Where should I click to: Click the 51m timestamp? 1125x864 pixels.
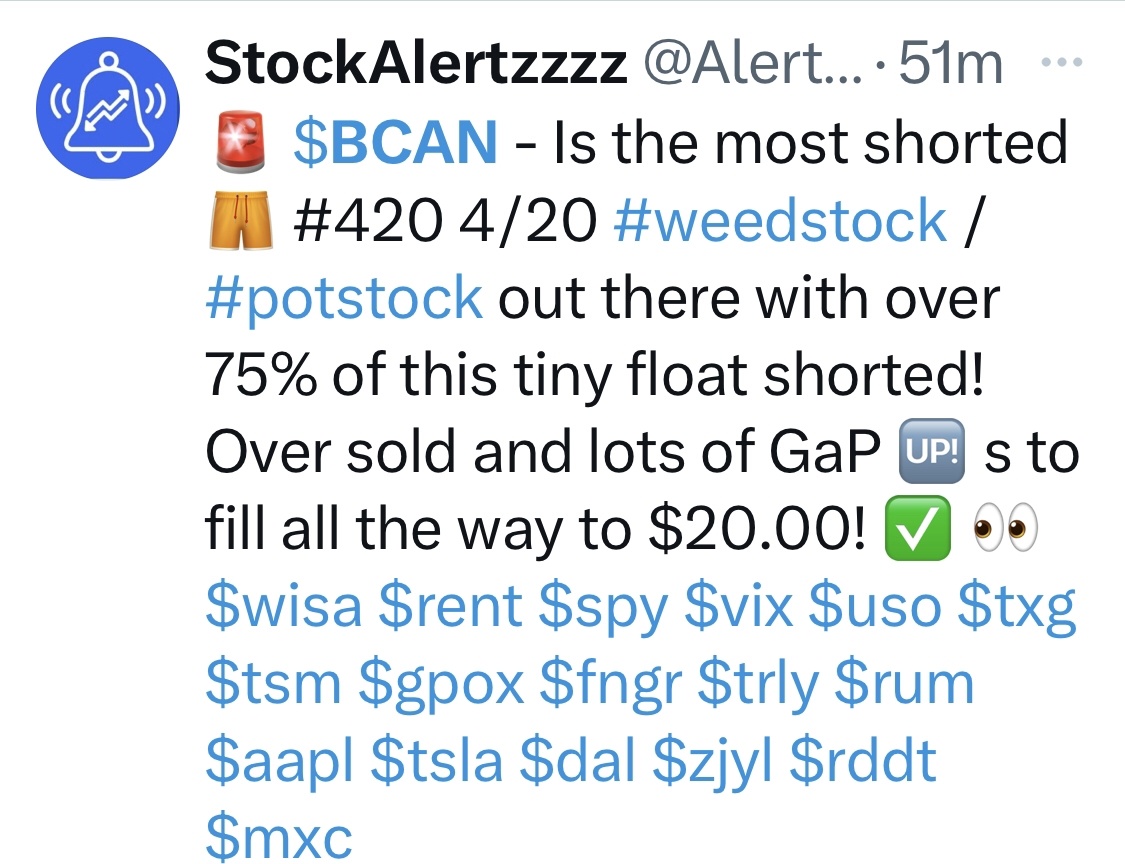click(950, 63)
